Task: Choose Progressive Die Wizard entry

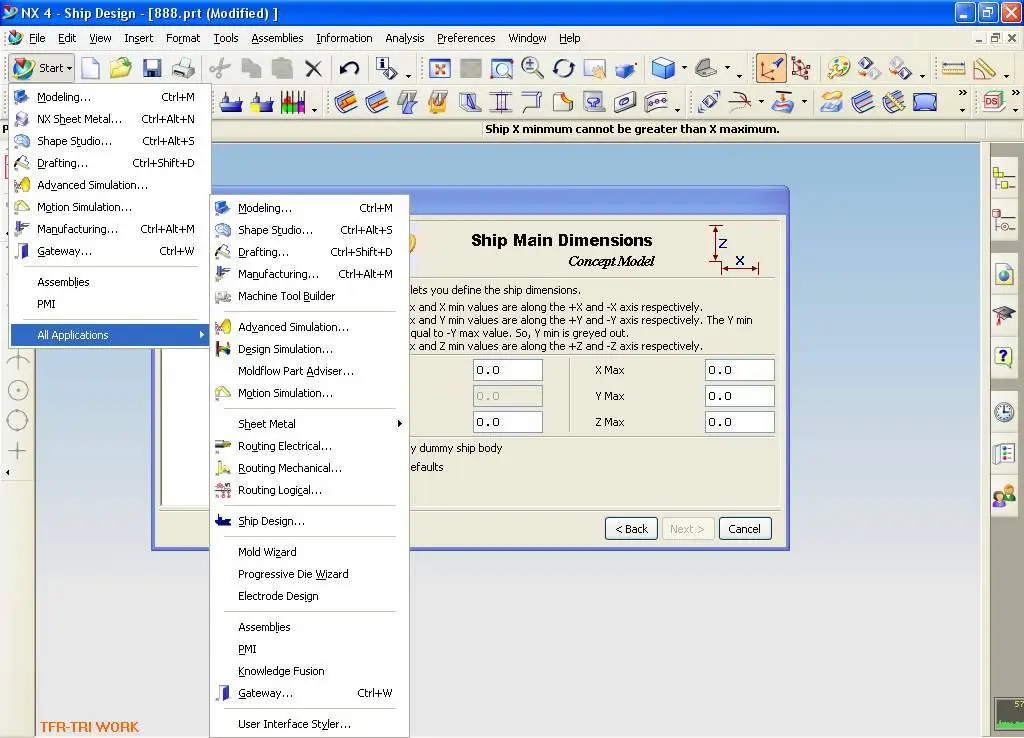Action: click(310, 574)
